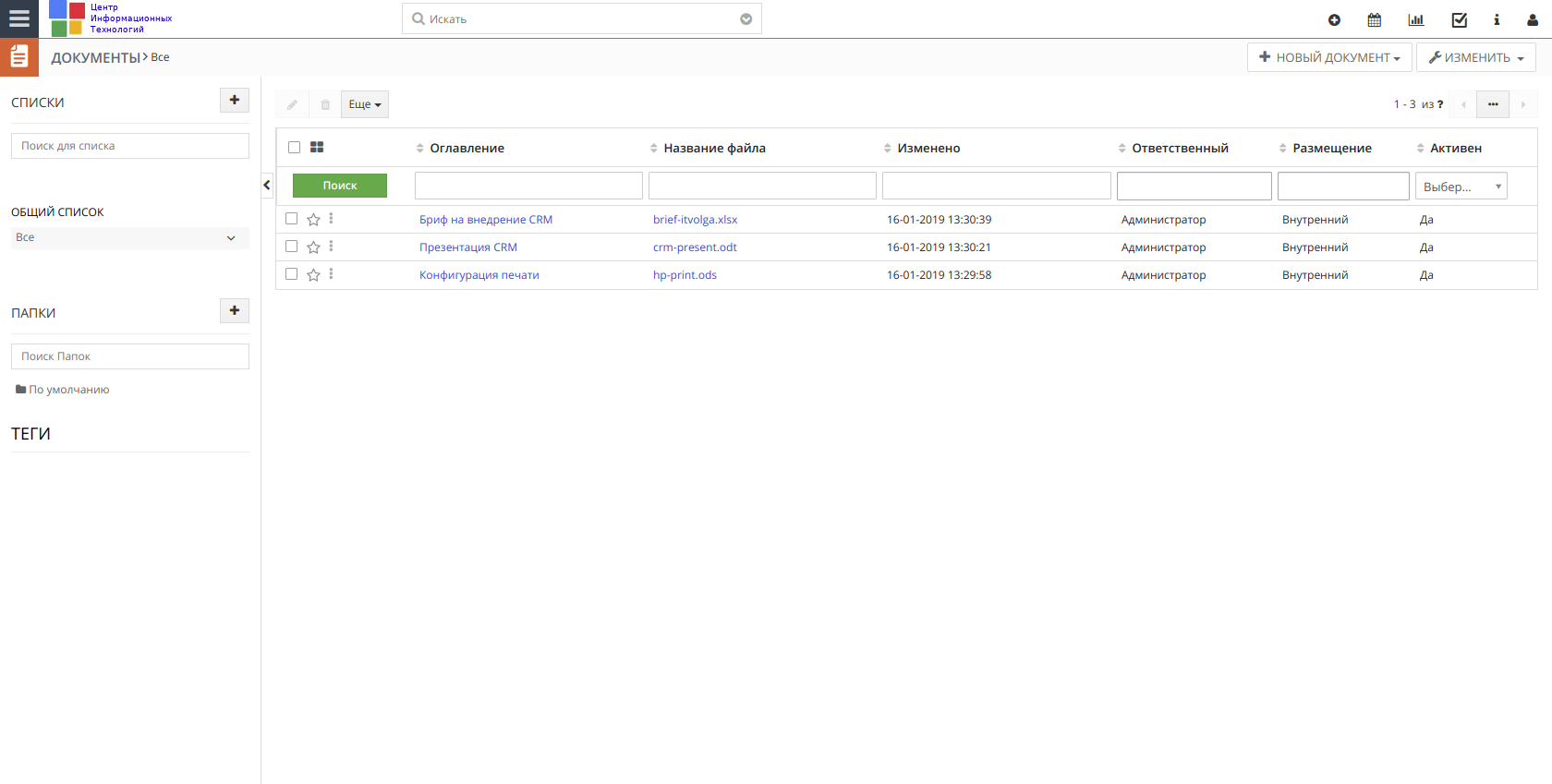Tick the checkbox for Конфигурация печати row

(x=292, y=274)
